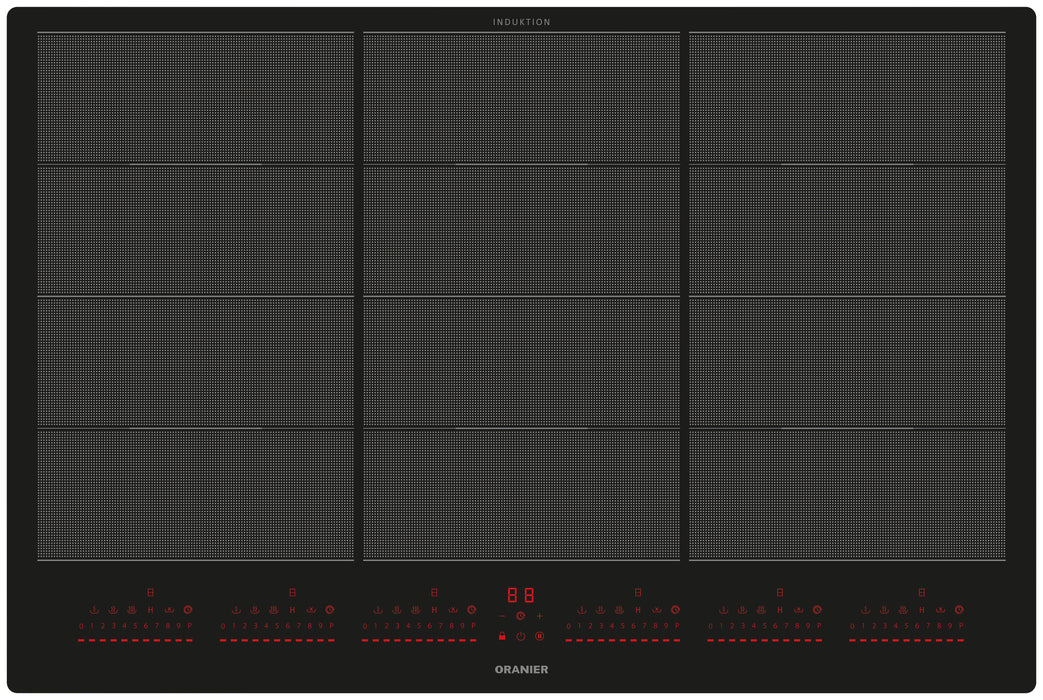Tap the rightmost zone's timer clock icon

click(x=959, y=609)
